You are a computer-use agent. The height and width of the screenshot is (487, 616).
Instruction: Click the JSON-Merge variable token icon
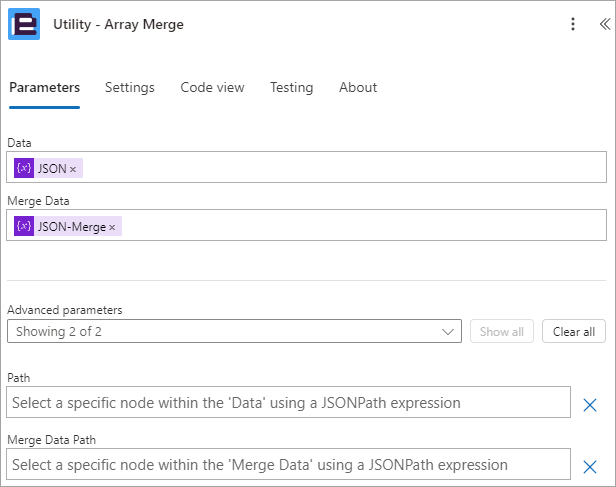[x=24, y=226]
